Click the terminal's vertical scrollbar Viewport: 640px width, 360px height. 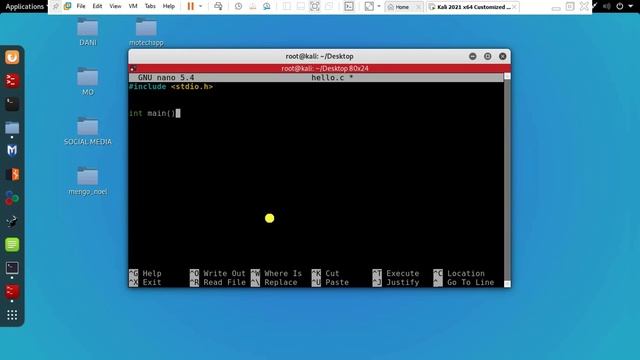tap(507, 180)
